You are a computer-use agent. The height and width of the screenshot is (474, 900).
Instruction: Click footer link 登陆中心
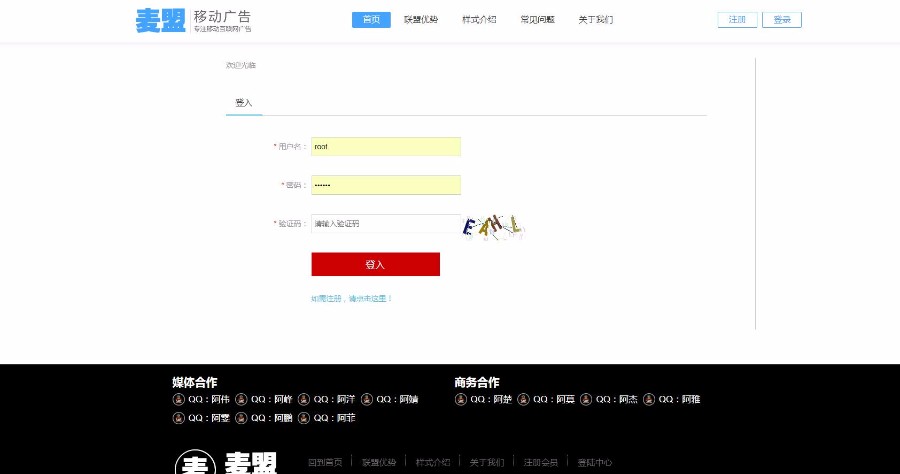(595, 463)
